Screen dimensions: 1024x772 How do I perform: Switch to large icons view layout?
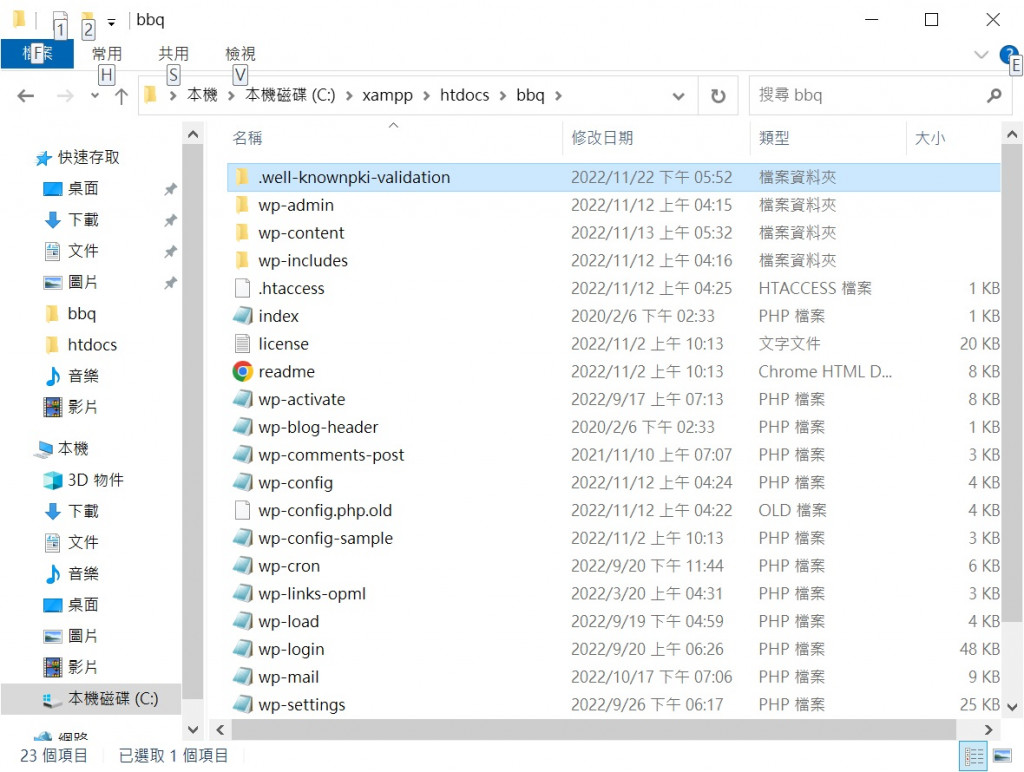tap(1002, 756)
